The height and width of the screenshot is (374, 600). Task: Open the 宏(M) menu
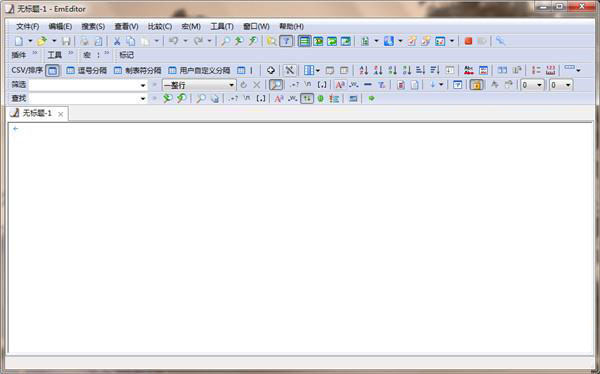coord(191,26)
